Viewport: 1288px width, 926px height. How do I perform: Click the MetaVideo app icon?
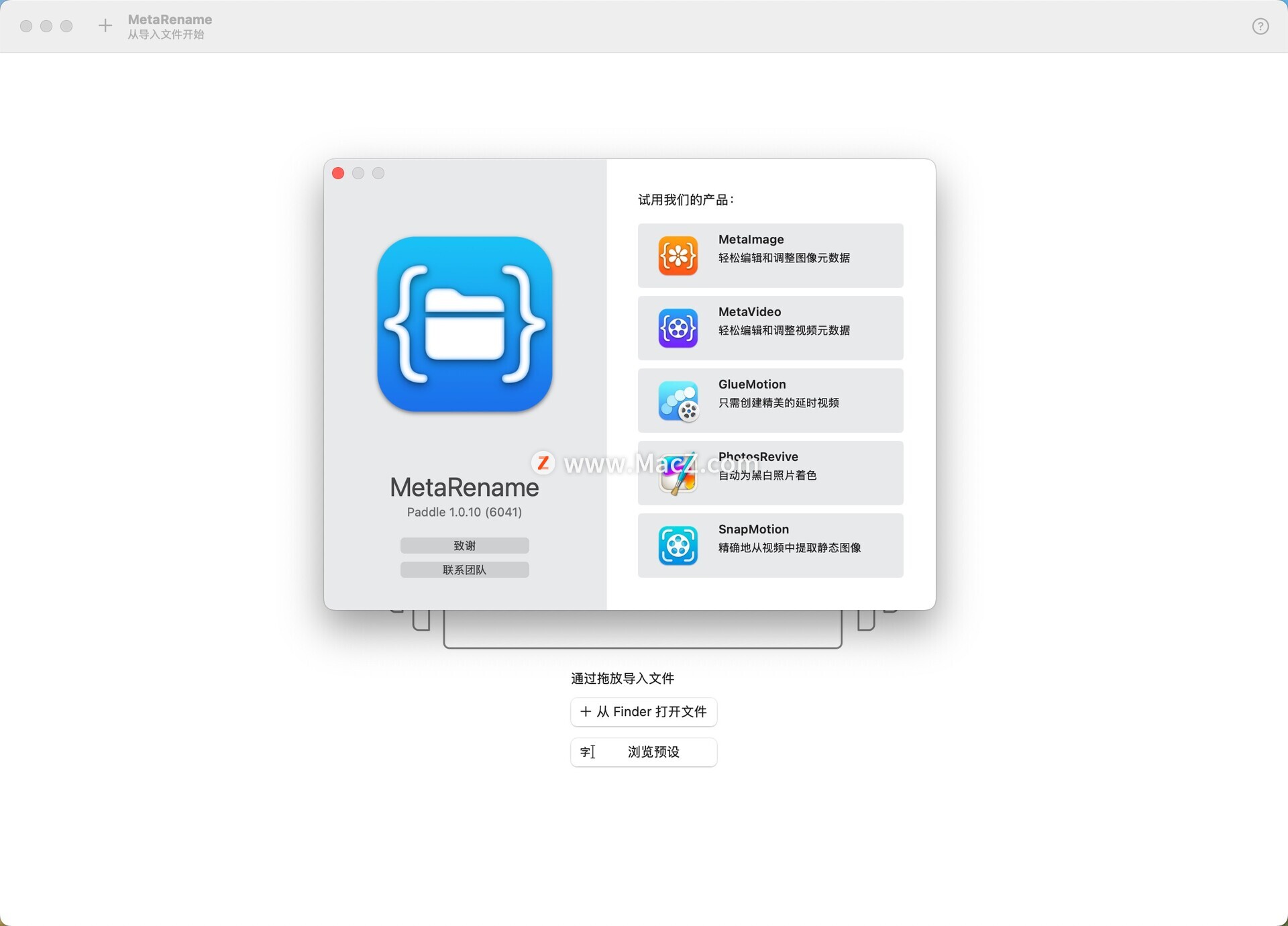coord(678,328)
